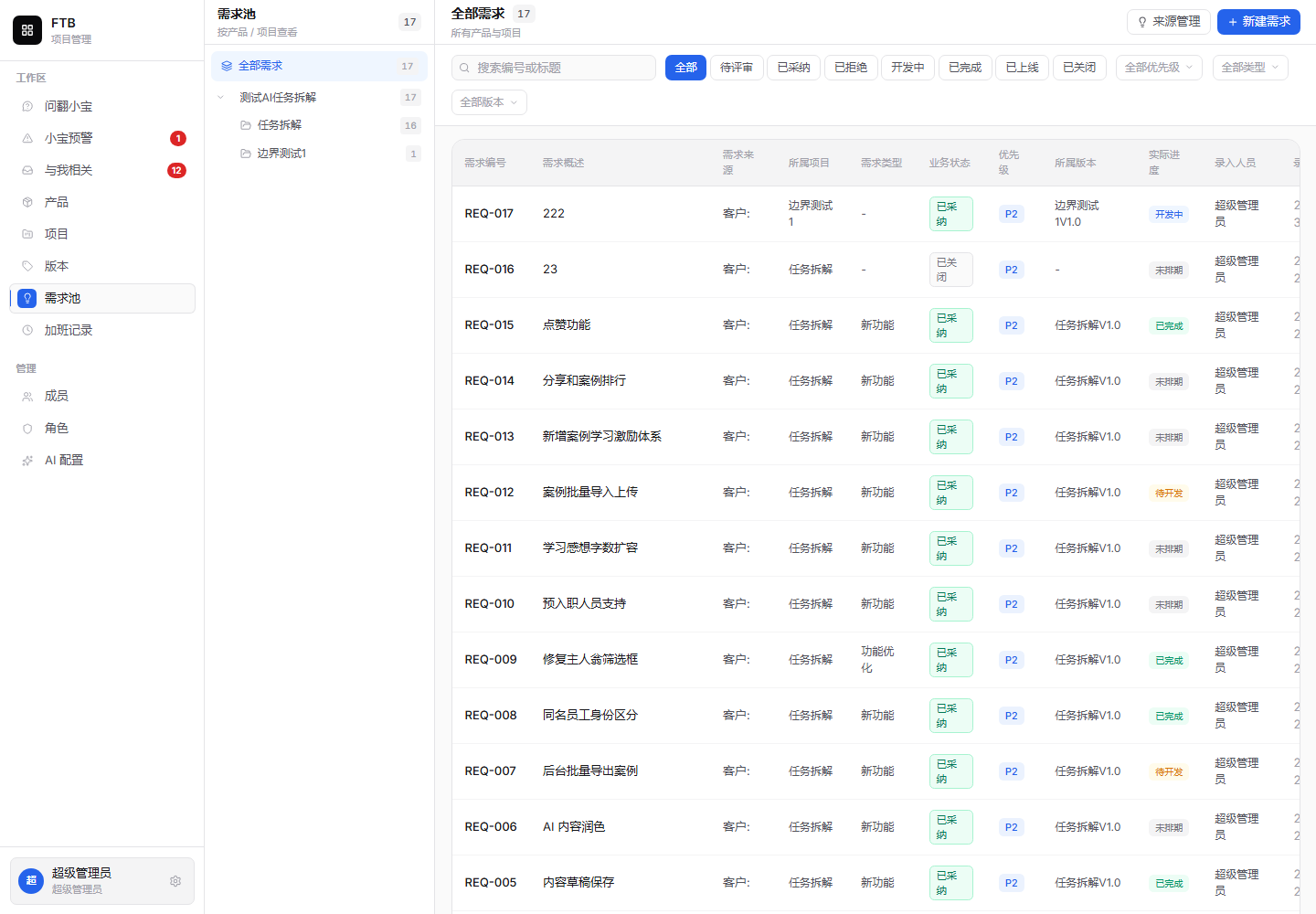Filter by 已采纳 status
Image resolution: width=1316 pixels, height=914 pixels.
(793, 68)
